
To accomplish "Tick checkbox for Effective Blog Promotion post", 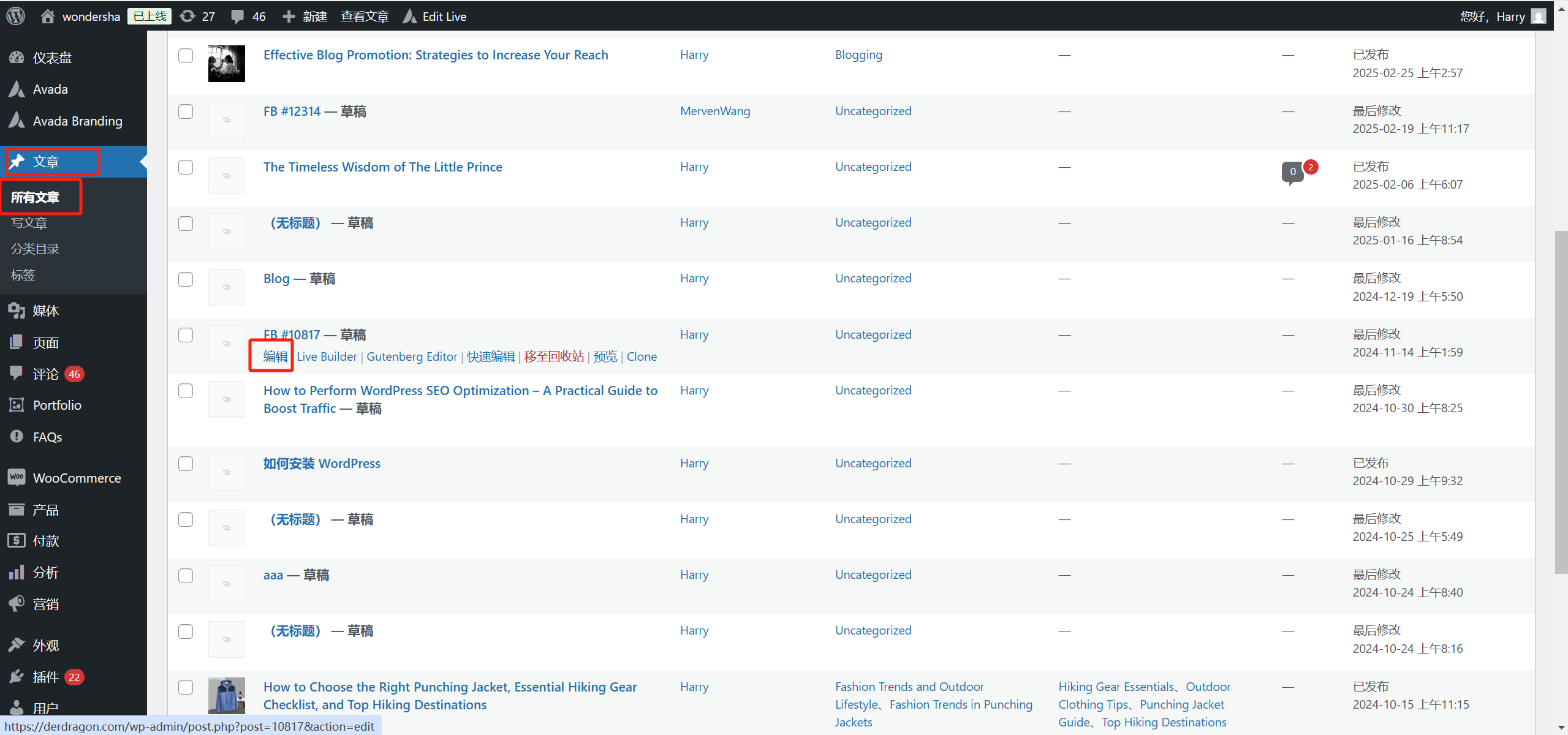I will [186, 56].
